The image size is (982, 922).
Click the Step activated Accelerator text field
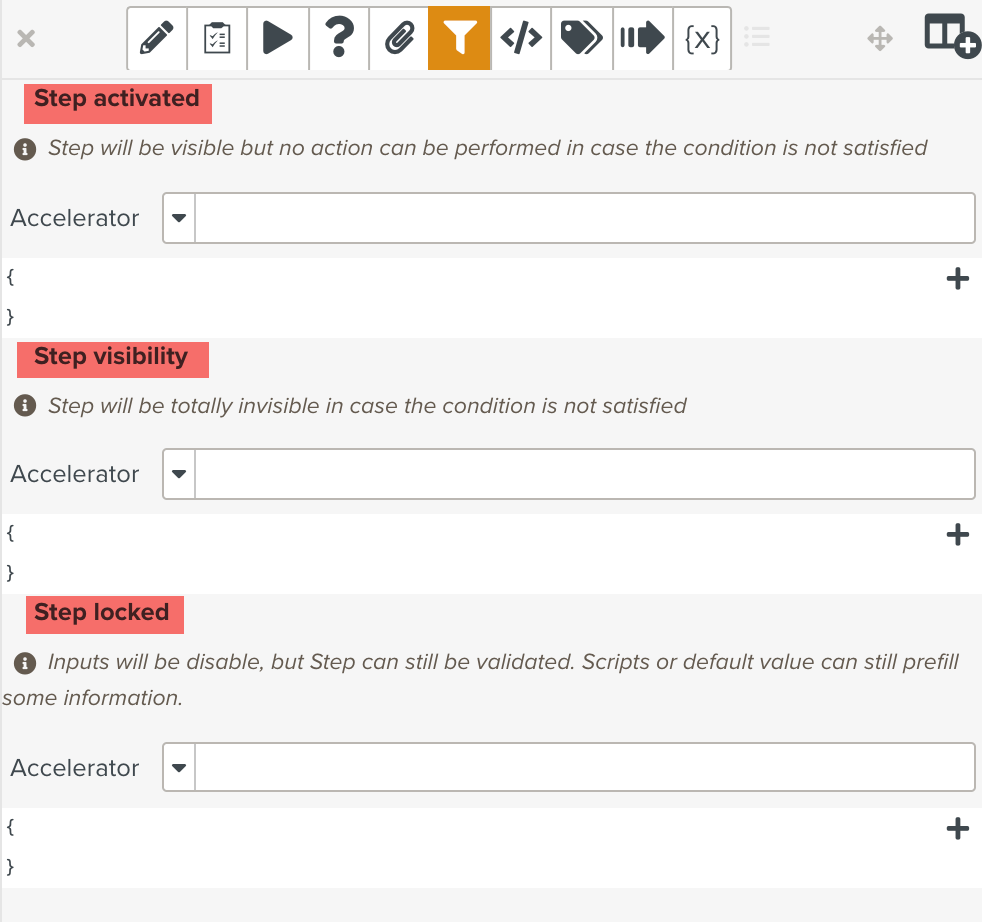click(x=584, y=218)
